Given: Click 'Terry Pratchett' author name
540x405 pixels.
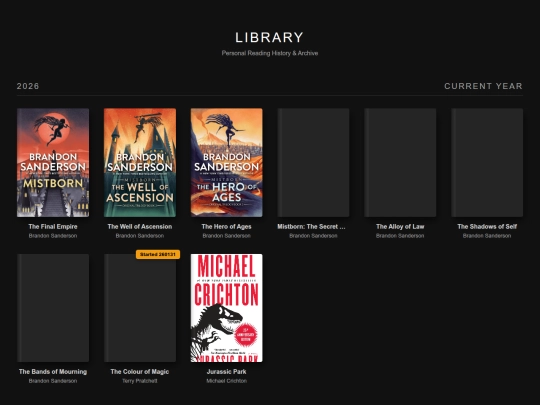Looking at the screenshot, I should [x=140, y=381].
